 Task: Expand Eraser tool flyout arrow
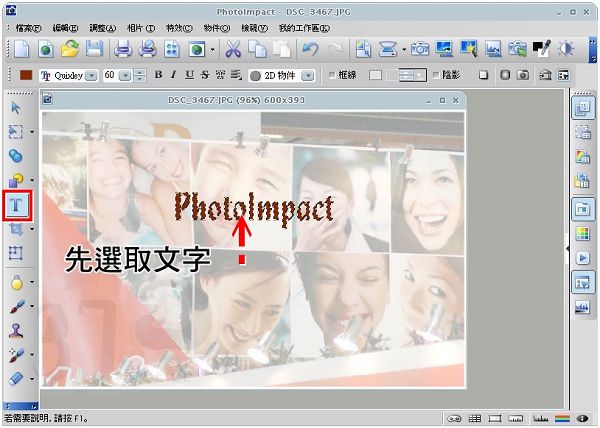[x=32, y=379]
